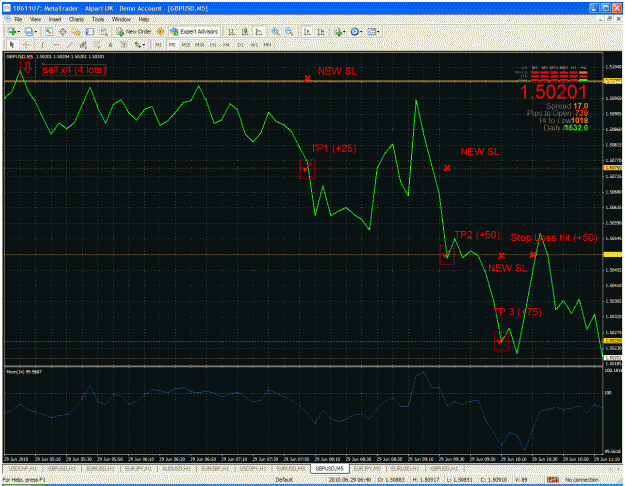Switch to the W1 timeframe

tap(254, 45)
